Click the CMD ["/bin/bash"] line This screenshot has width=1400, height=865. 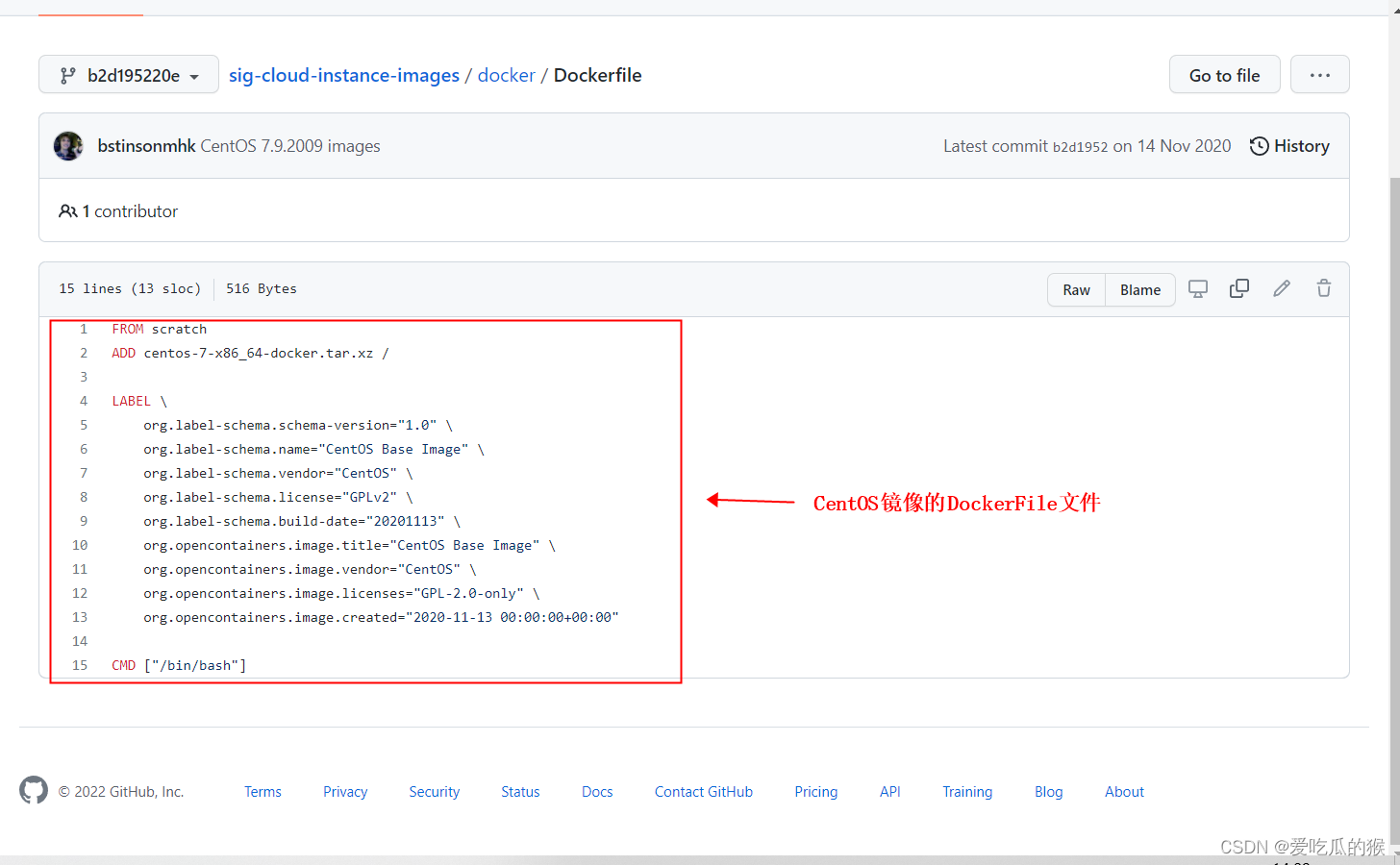click(x=179, y=665)
